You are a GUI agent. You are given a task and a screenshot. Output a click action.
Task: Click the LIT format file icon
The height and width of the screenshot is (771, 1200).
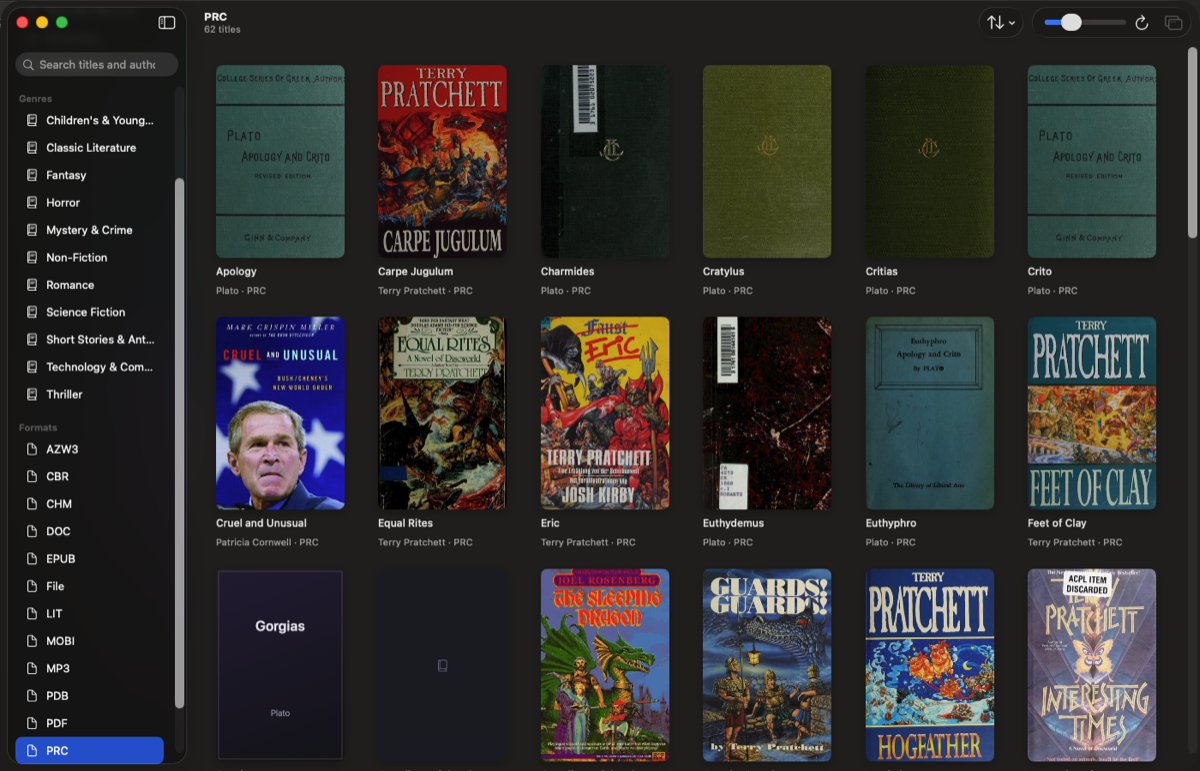click(31, 613)
